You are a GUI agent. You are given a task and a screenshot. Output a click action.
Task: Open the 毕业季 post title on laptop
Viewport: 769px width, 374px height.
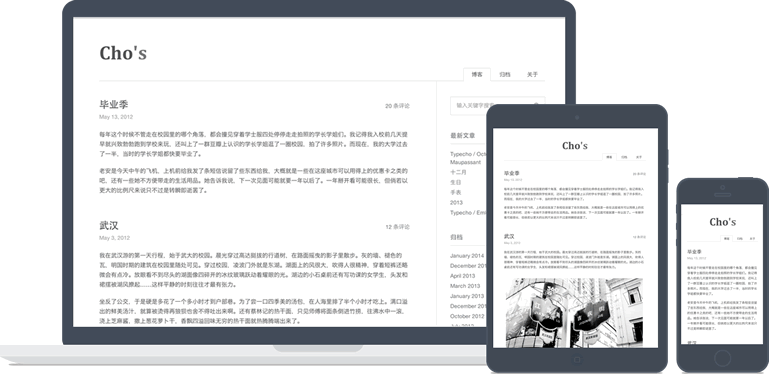coord(114,104)
